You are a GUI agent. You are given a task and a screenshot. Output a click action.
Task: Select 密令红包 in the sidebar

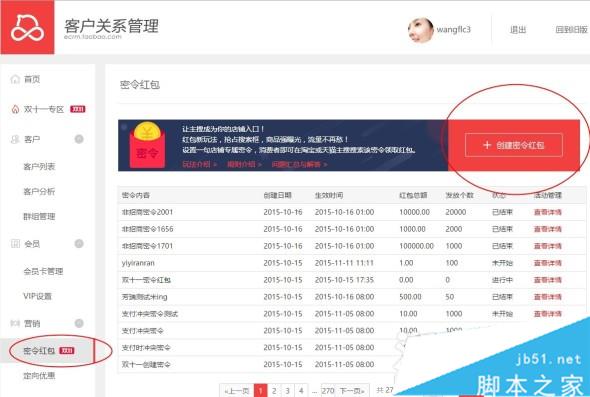coord(39,351)
